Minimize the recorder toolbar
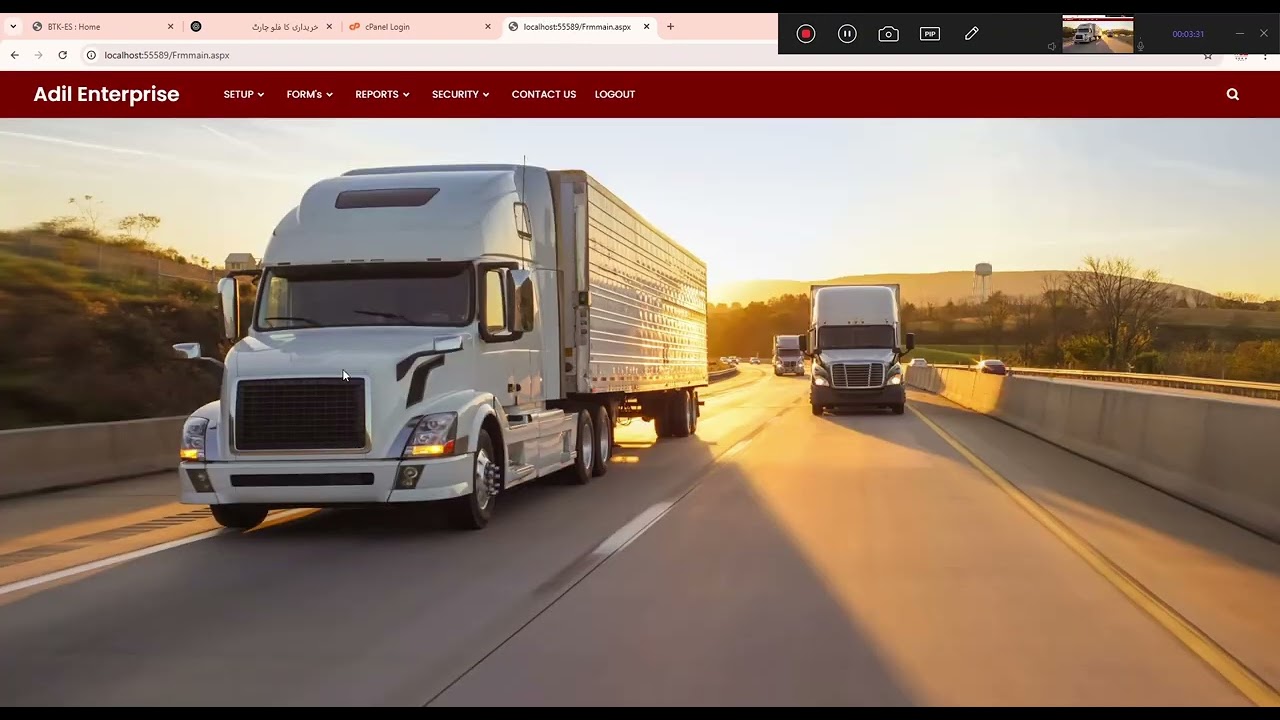Screen dimensions: 1280x720 [x=1240, y=34]
